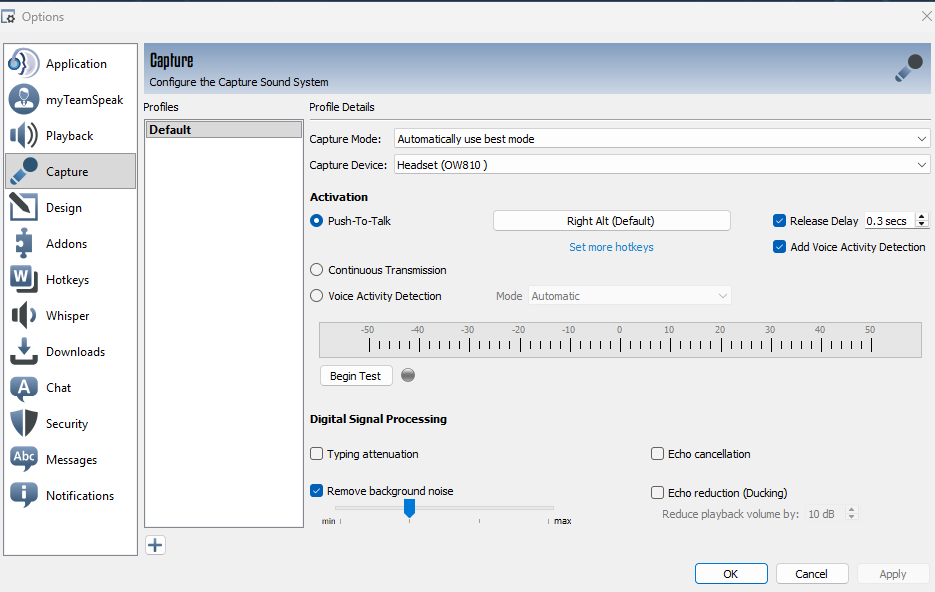The image size is (935, 592).
Task: Click the background noise removal slider handle
Action: click(x=409, y=508)
